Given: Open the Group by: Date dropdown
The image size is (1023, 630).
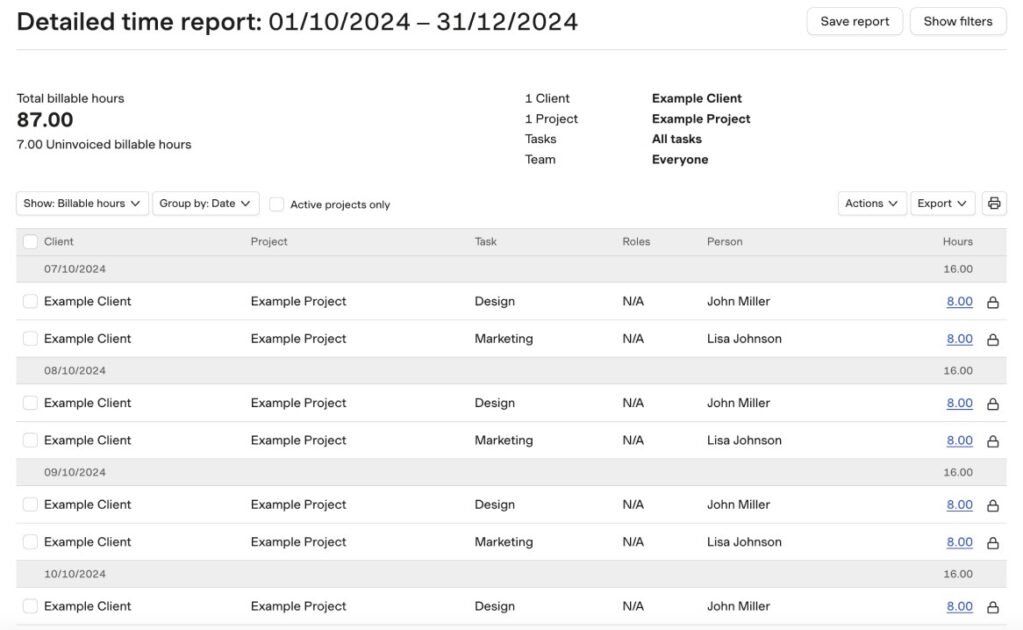Looking at the screenshot, I should pos(205,203).
